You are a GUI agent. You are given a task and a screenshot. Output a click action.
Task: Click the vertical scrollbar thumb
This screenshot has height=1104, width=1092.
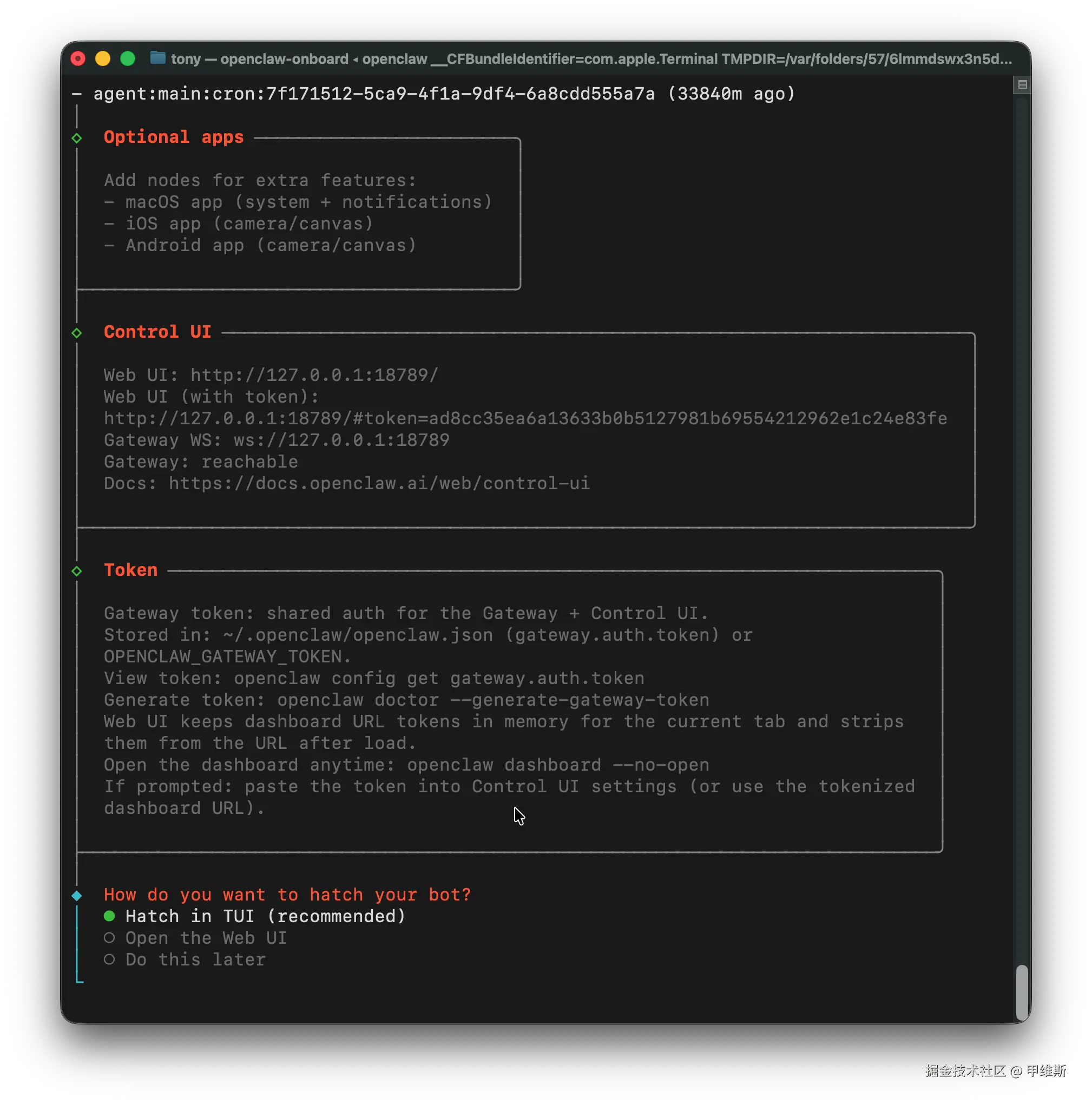point(1022,992)
